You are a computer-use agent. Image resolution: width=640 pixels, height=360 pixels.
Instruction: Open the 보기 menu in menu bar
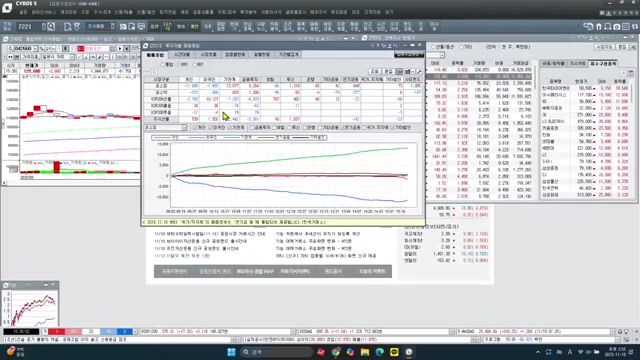389,13
